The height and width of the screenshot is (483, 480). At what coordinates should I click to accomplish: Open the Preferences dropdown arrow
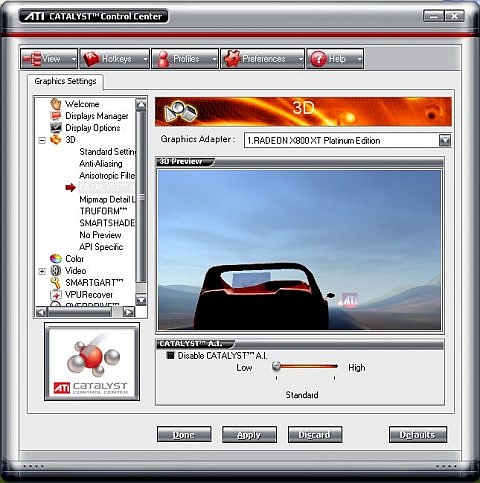300,59
